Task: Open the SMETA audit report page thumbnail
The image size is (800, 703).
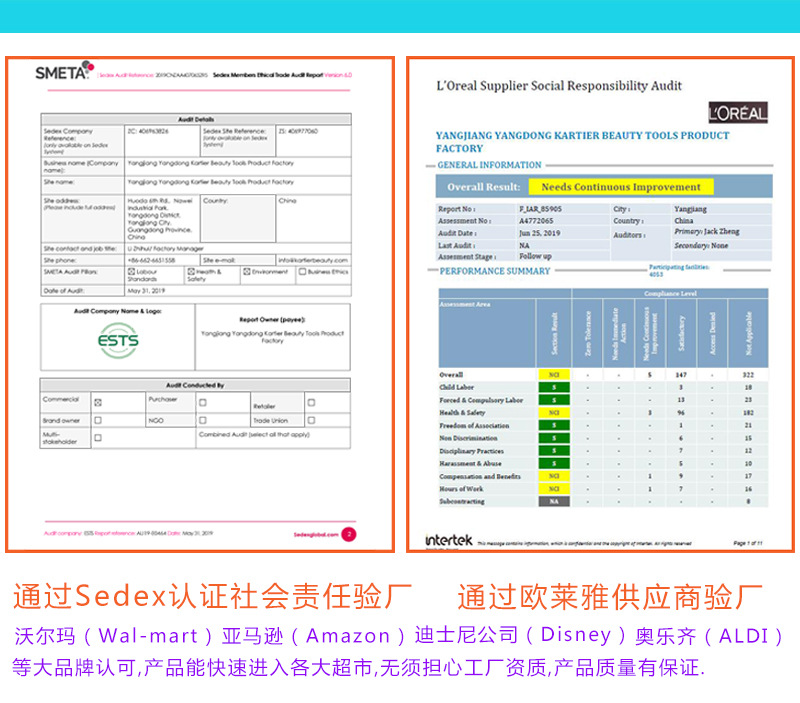Action: pos(200,305)
